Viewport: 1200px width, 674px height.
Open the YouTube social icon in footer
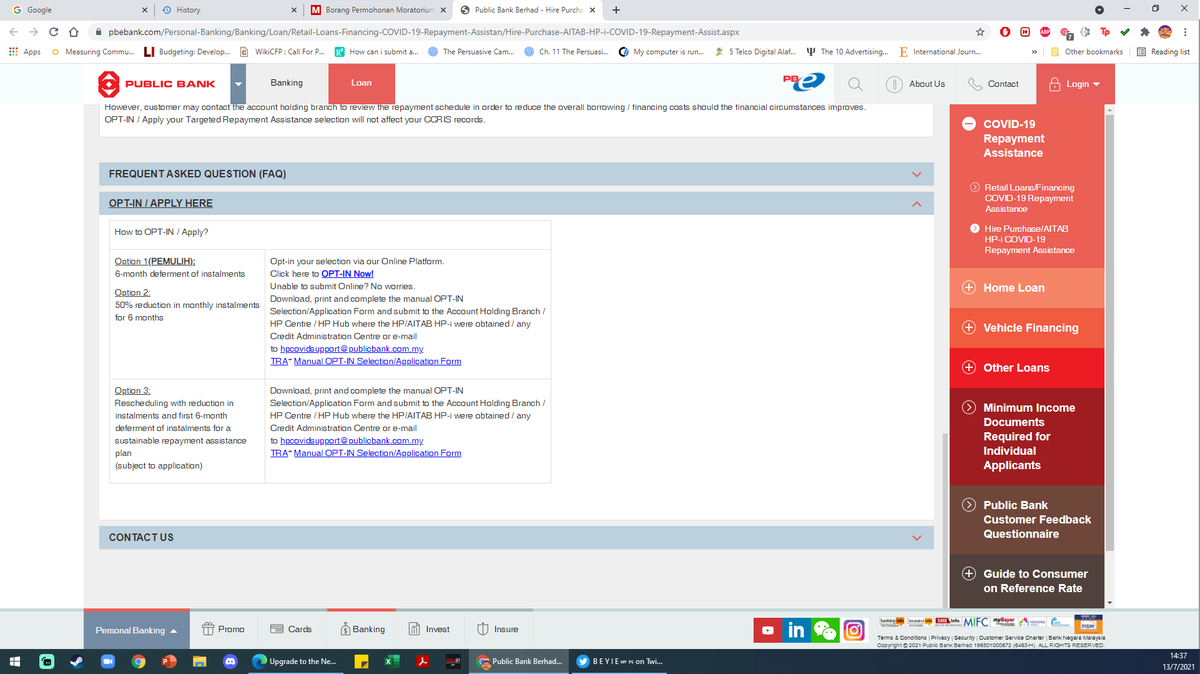pos(768,630)
